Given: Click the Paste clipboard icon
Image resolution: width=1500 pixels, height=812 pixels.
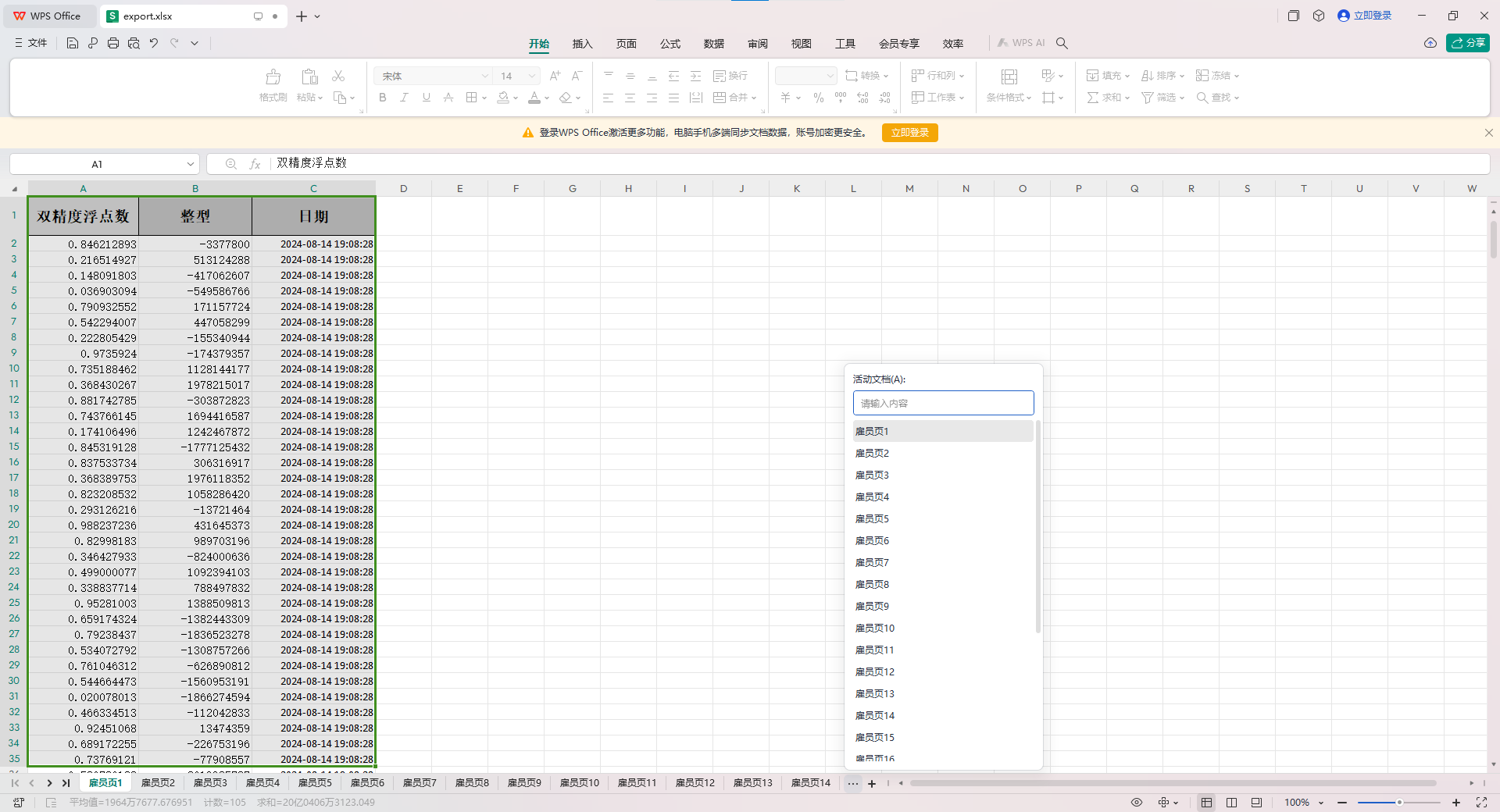Looking at the screenshot, I should [309, 77].
